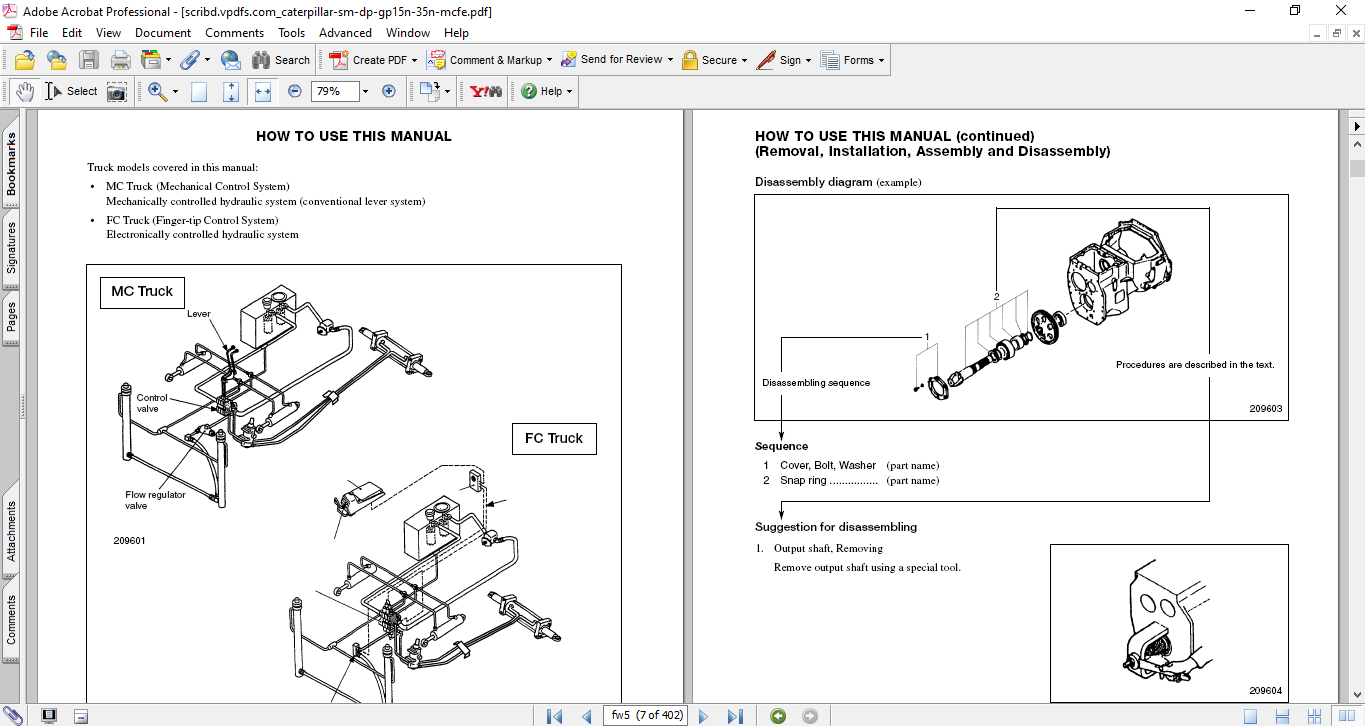The image size is (1365, 726).
Task: Click the zoom out minus button
Action: click(295, 91)
